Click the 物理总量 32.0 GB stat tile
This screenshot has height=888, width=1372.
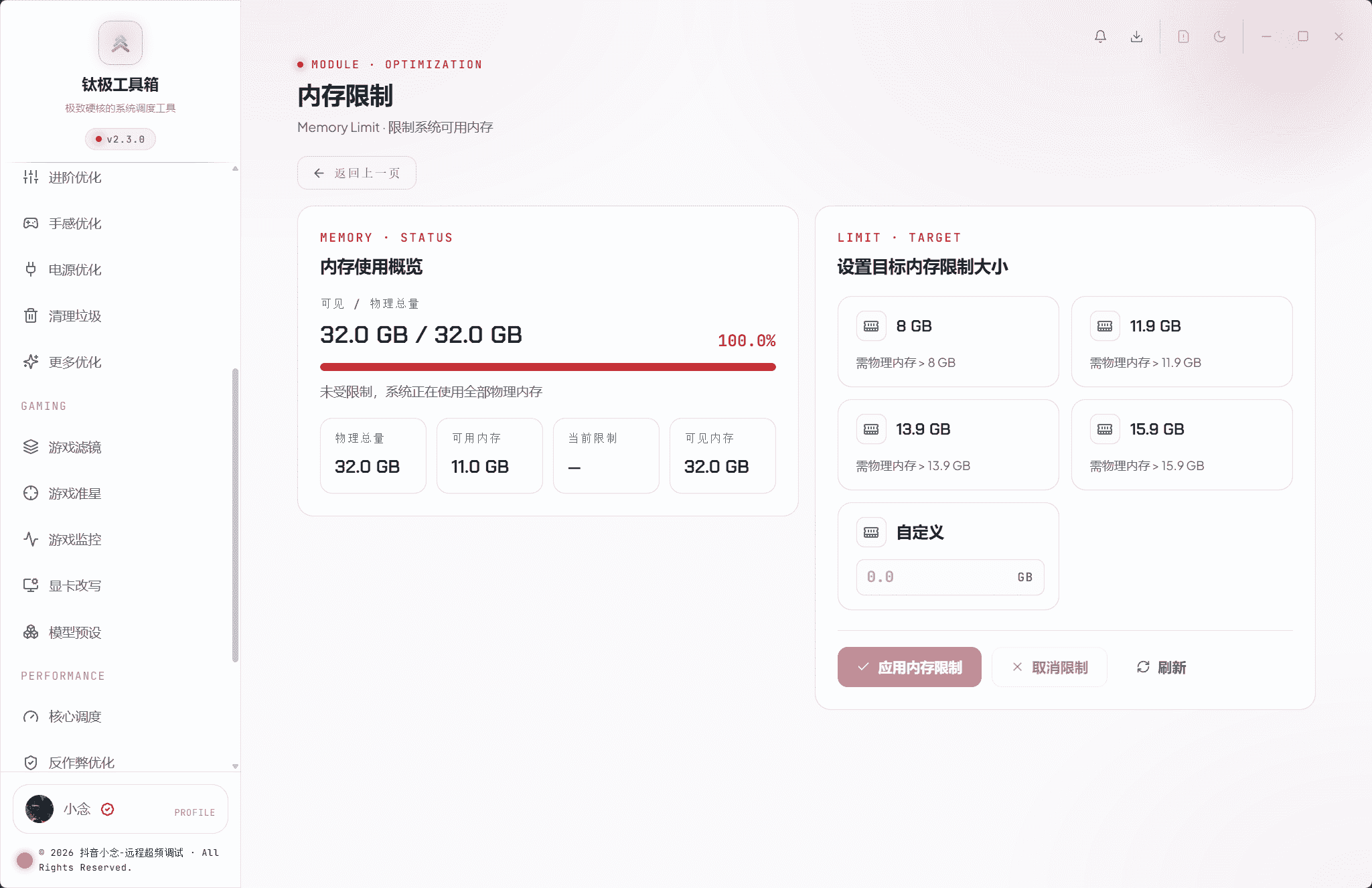pos(373,456)
